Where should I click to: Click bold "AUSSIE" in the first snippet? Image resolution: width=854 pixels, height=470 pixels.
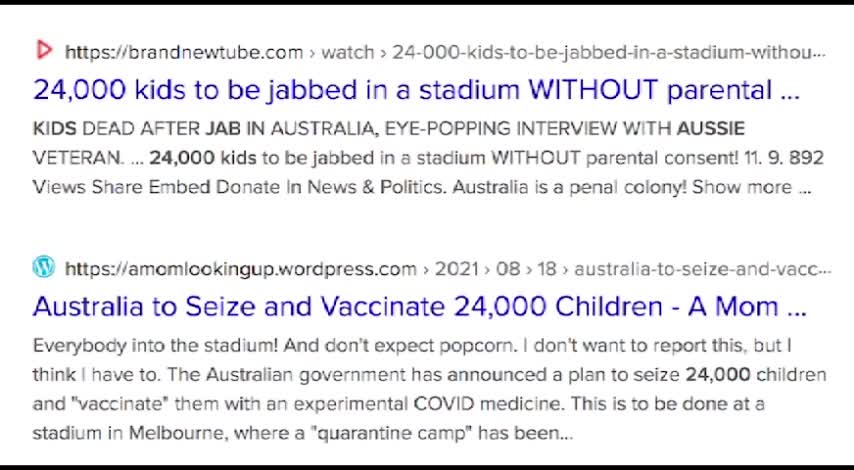coord(710,129)
